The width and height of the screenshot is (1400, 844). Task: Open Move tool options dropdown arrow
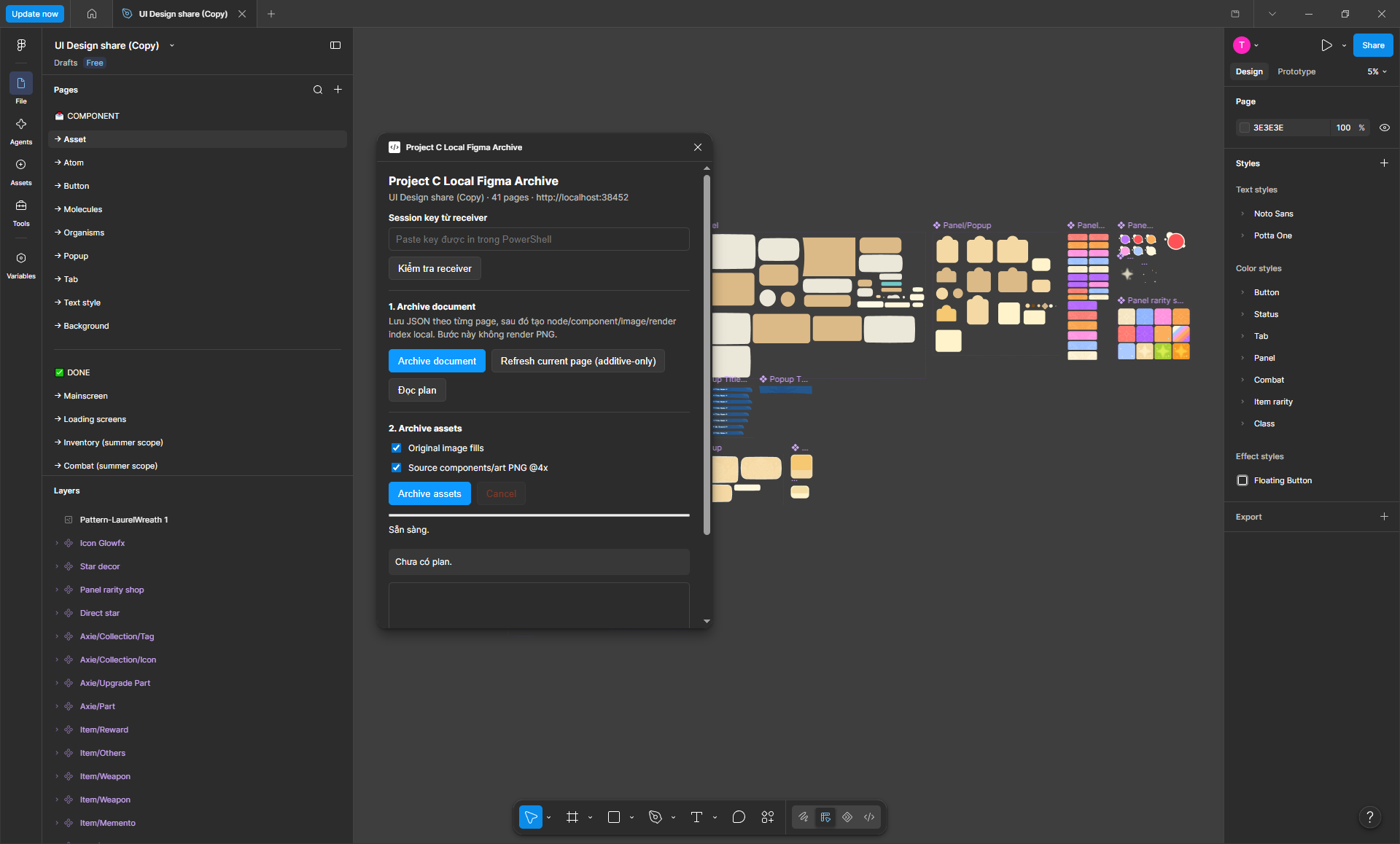tap(549, 818)
